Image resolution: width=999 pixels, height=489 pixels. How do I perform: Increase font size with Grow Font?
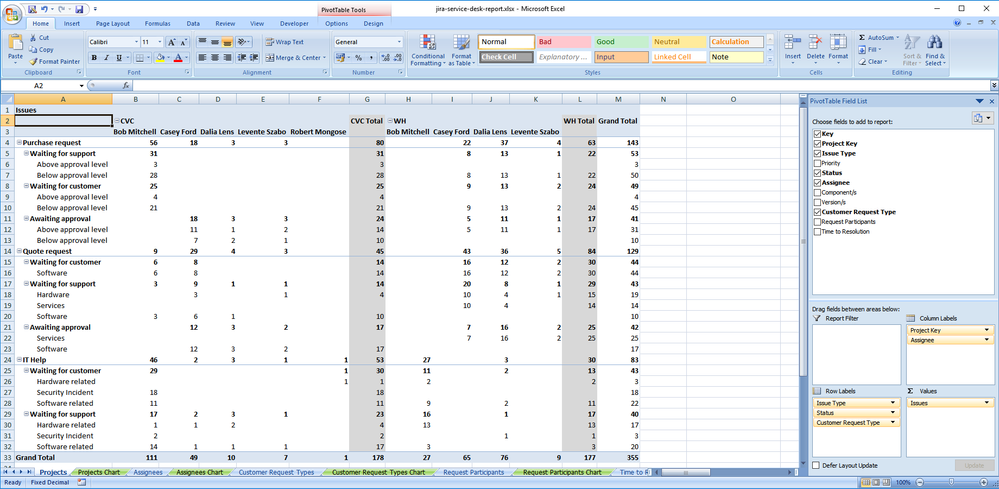pyautogui.click(x=171, y=42)
